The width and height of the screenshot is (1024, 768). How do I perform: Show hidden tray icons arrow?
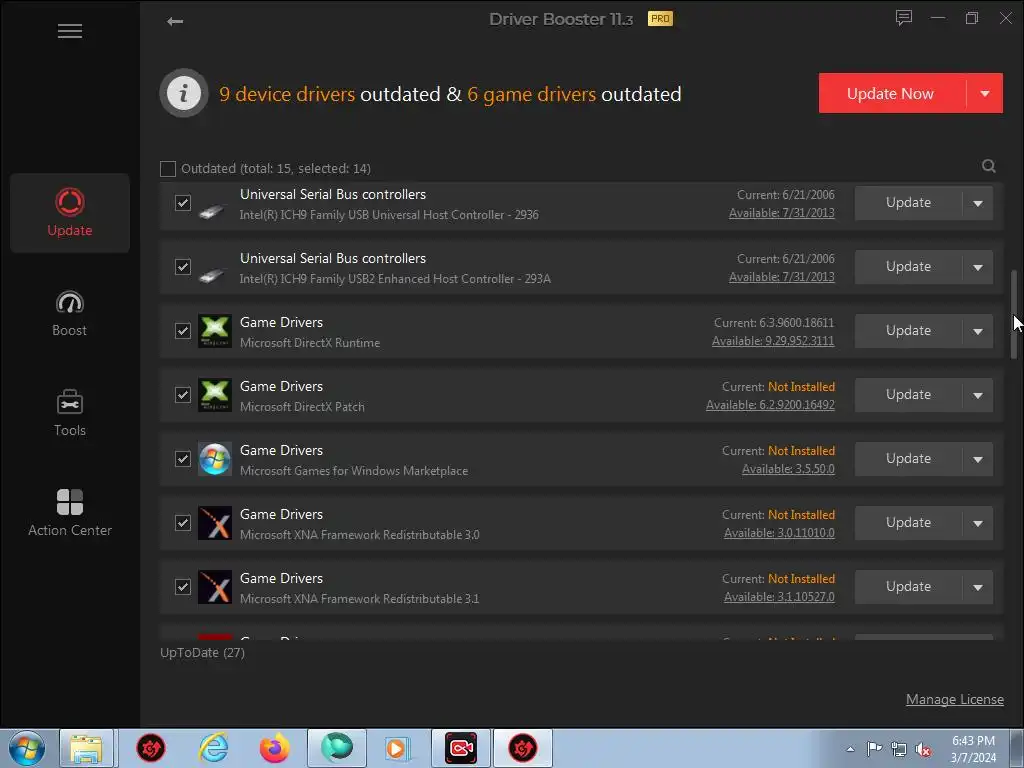click(850, 750)
